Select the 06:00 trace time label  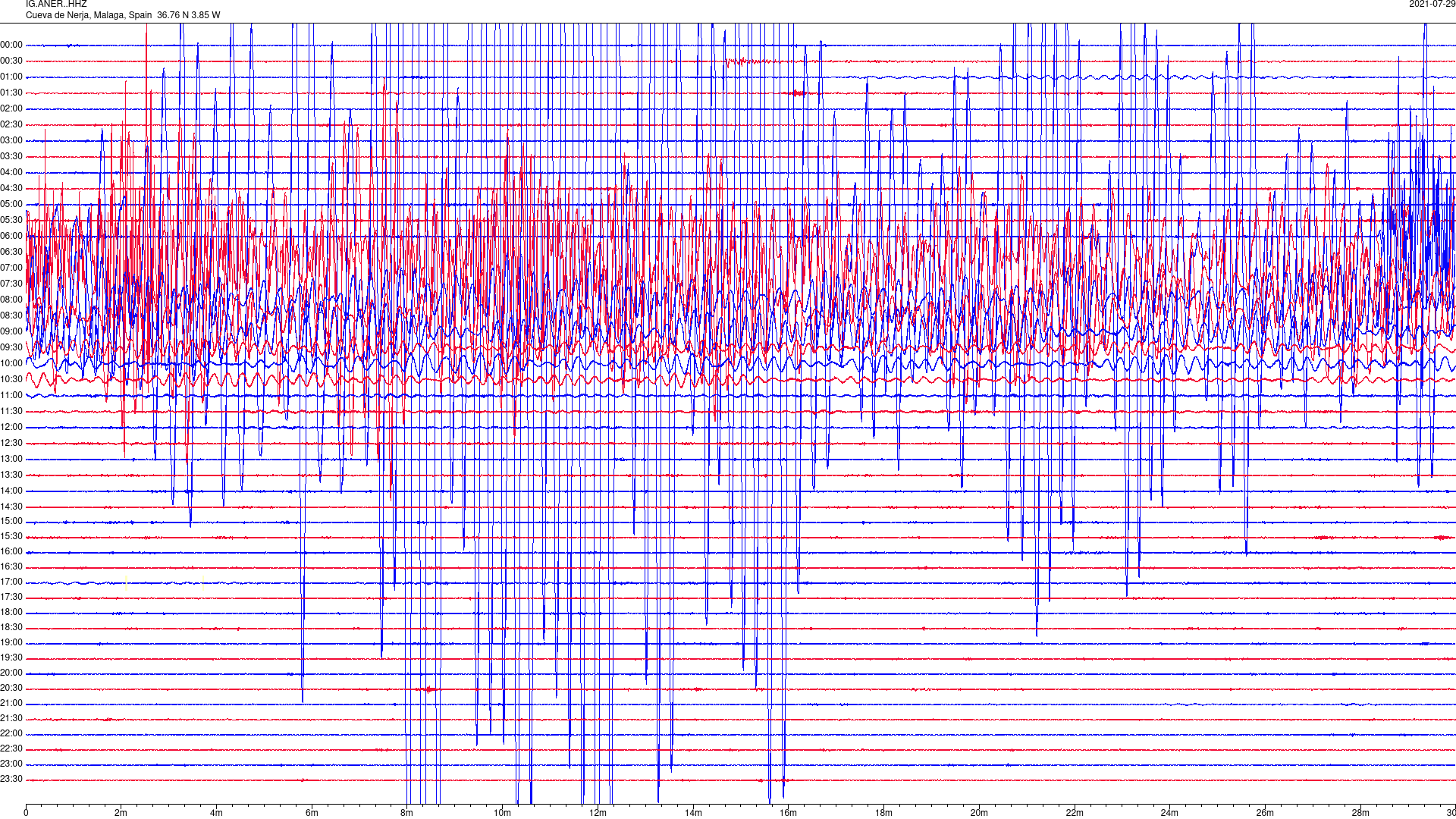coord(11,237)
